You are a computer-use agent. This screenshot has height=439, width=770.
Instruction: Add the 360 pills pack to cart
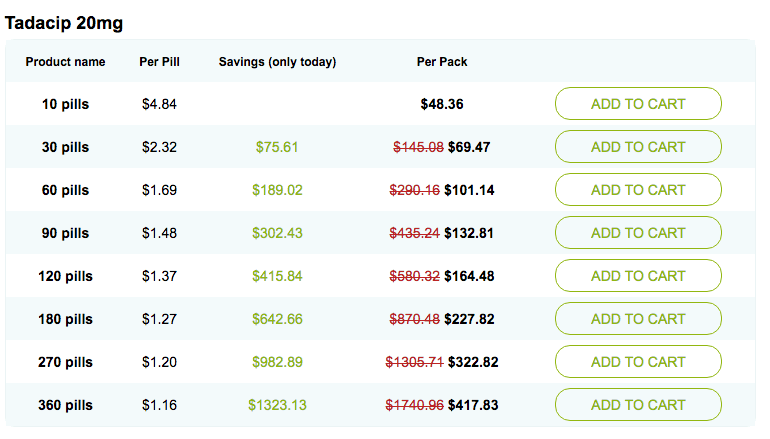638,405
